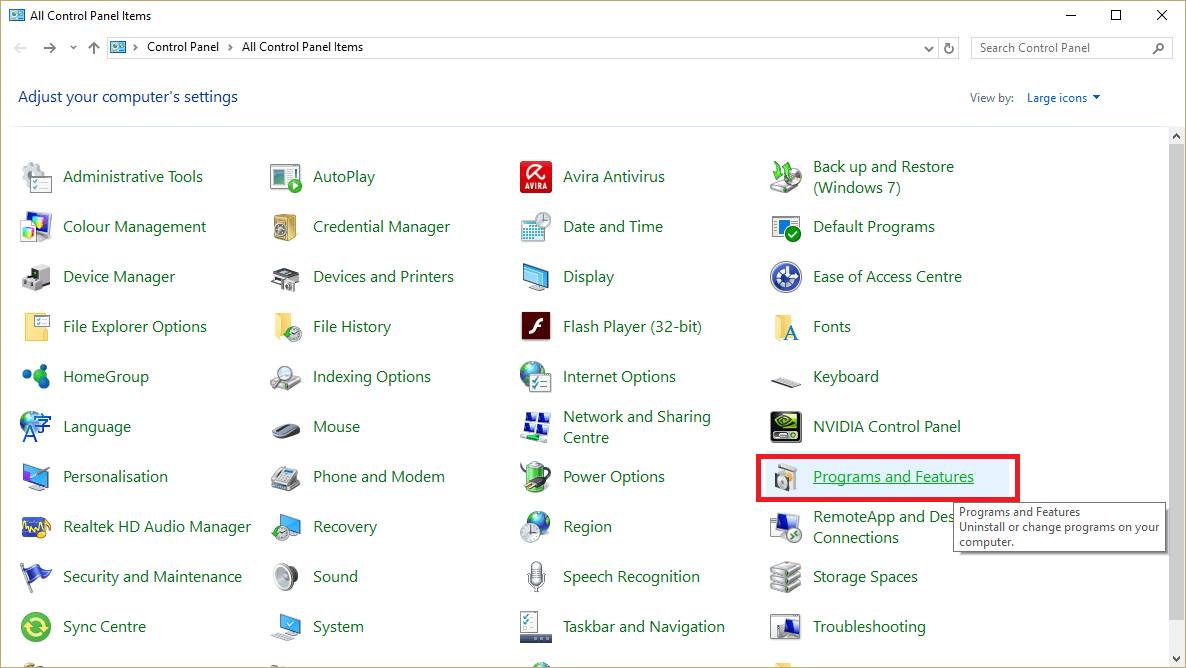
Task: Open the HomeGroup icon
Action: pyautogui.click(x=36, y=377)
